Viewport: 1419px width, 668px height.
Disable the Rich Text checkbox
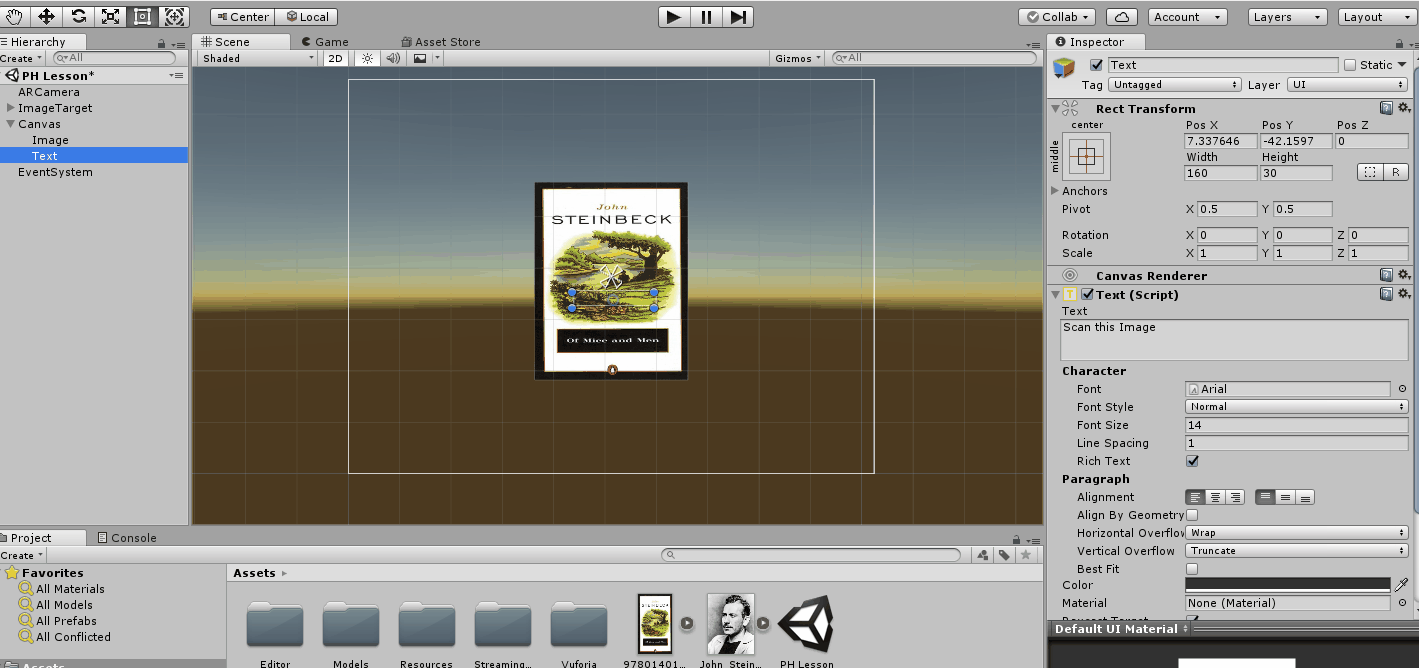[x=1192, y=461]
